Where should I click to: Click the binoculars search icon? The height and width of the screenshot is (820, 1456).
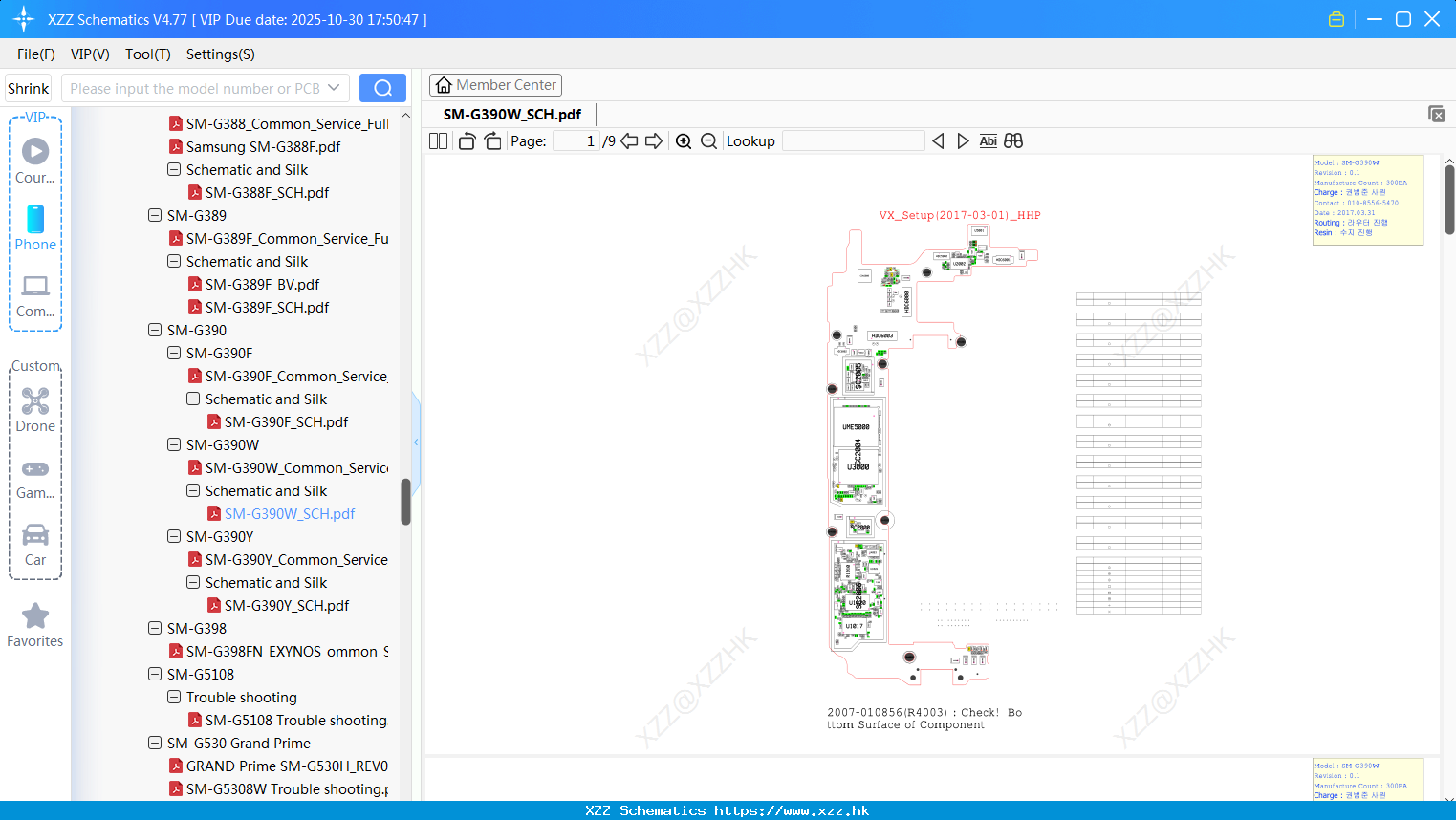pyautogui.click(x=1013, y=140)
